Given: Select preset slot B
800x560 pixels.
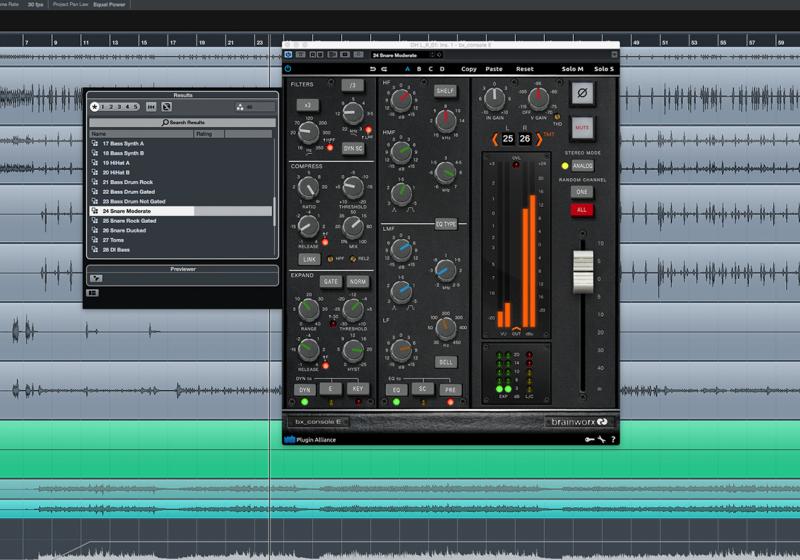Looking at the screenshot, I should pyautogui.click(x=418, y=69).
